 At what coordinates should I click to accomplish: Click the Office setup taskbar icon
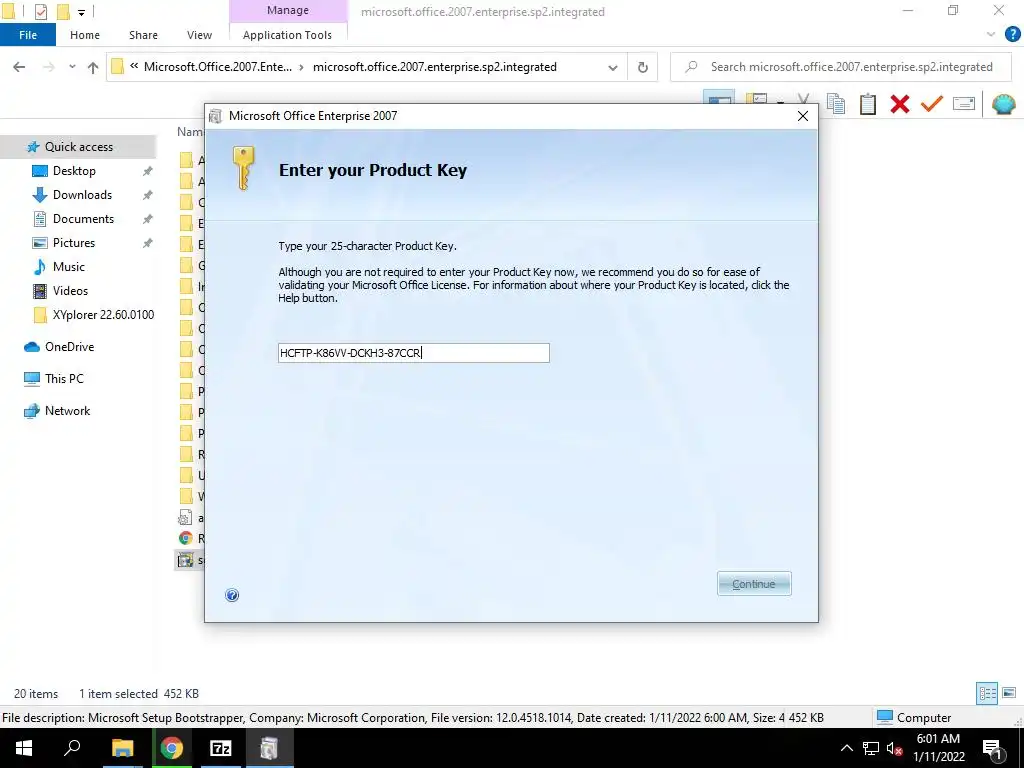pos(270,748)
